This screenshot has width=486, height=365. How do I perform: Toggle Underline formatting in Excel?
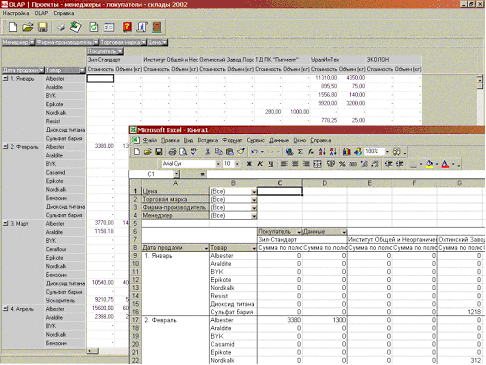click(271, 164)
